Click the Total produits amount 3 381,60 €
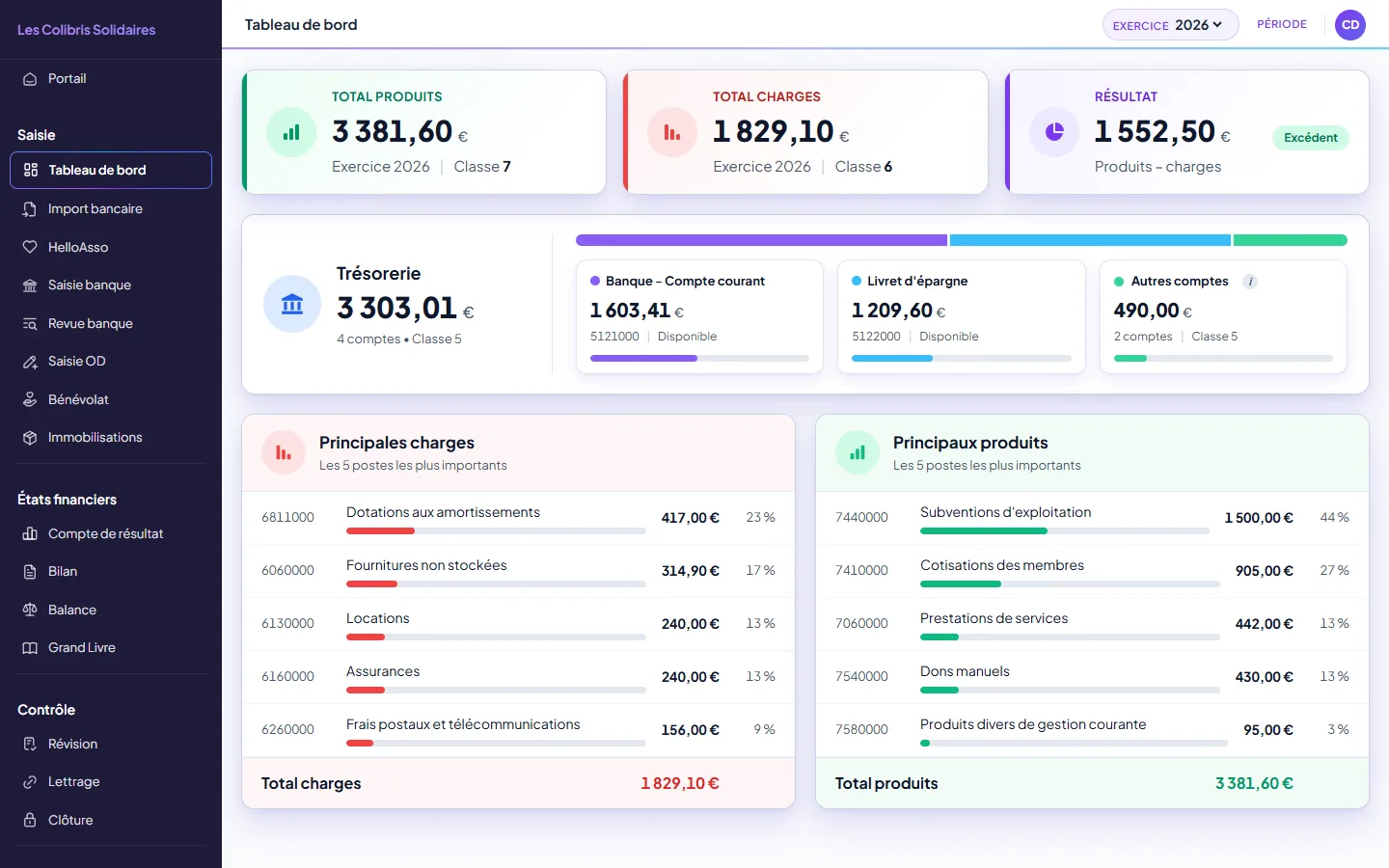The image size is (1389, 868). pyautogui.click(x=1254, y=783)
